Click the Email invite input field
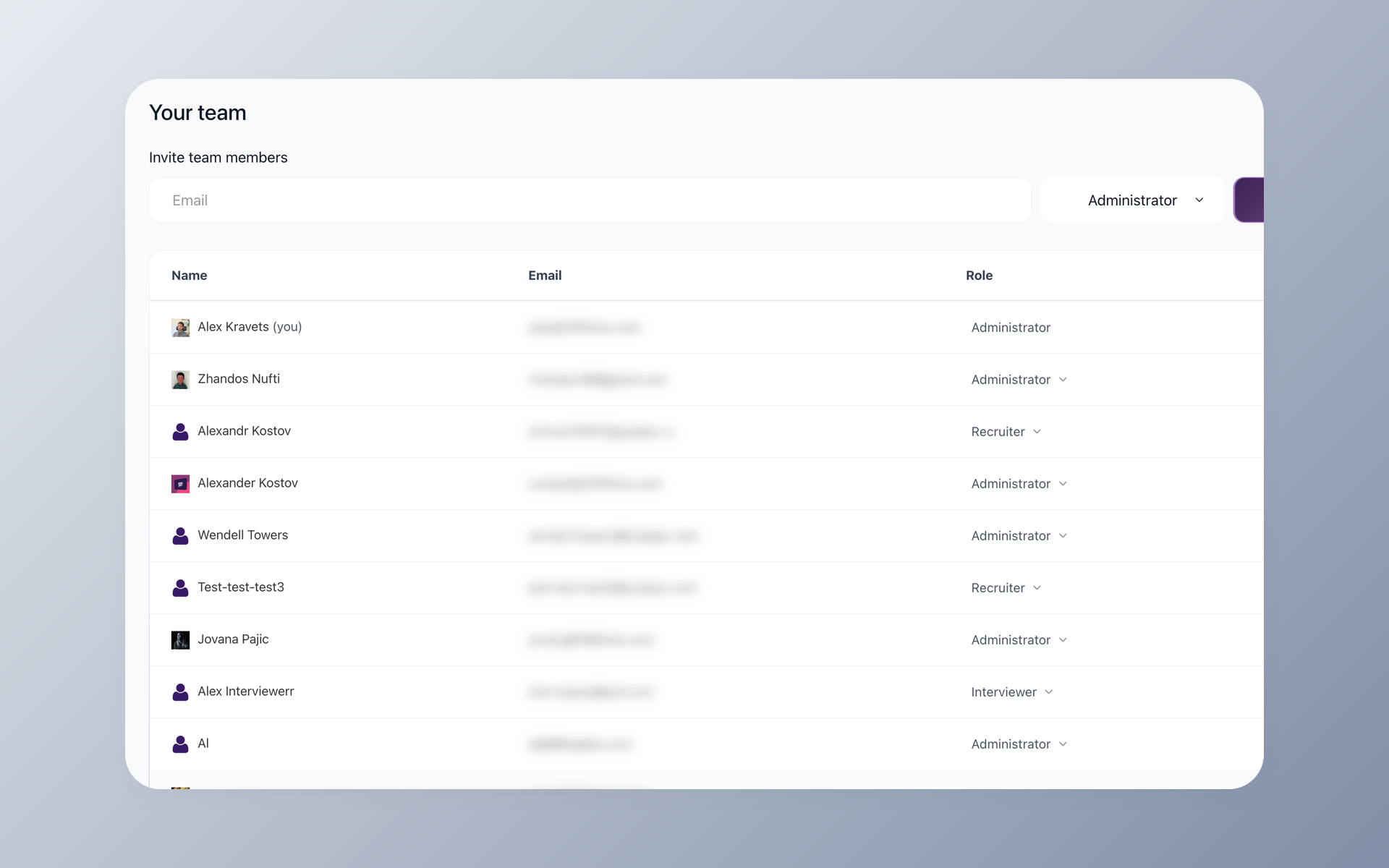1389x868 pixels. pyautogui.click(x=590, y=200)
